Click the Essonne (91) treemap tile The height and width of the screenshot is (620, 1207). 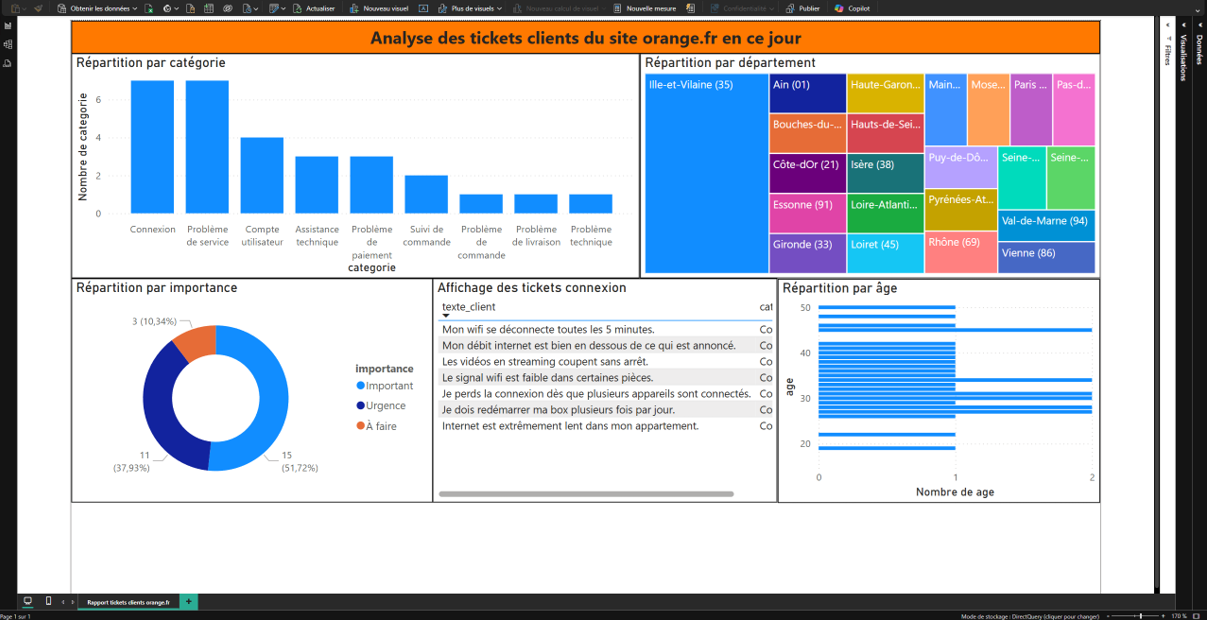(808, 213)
